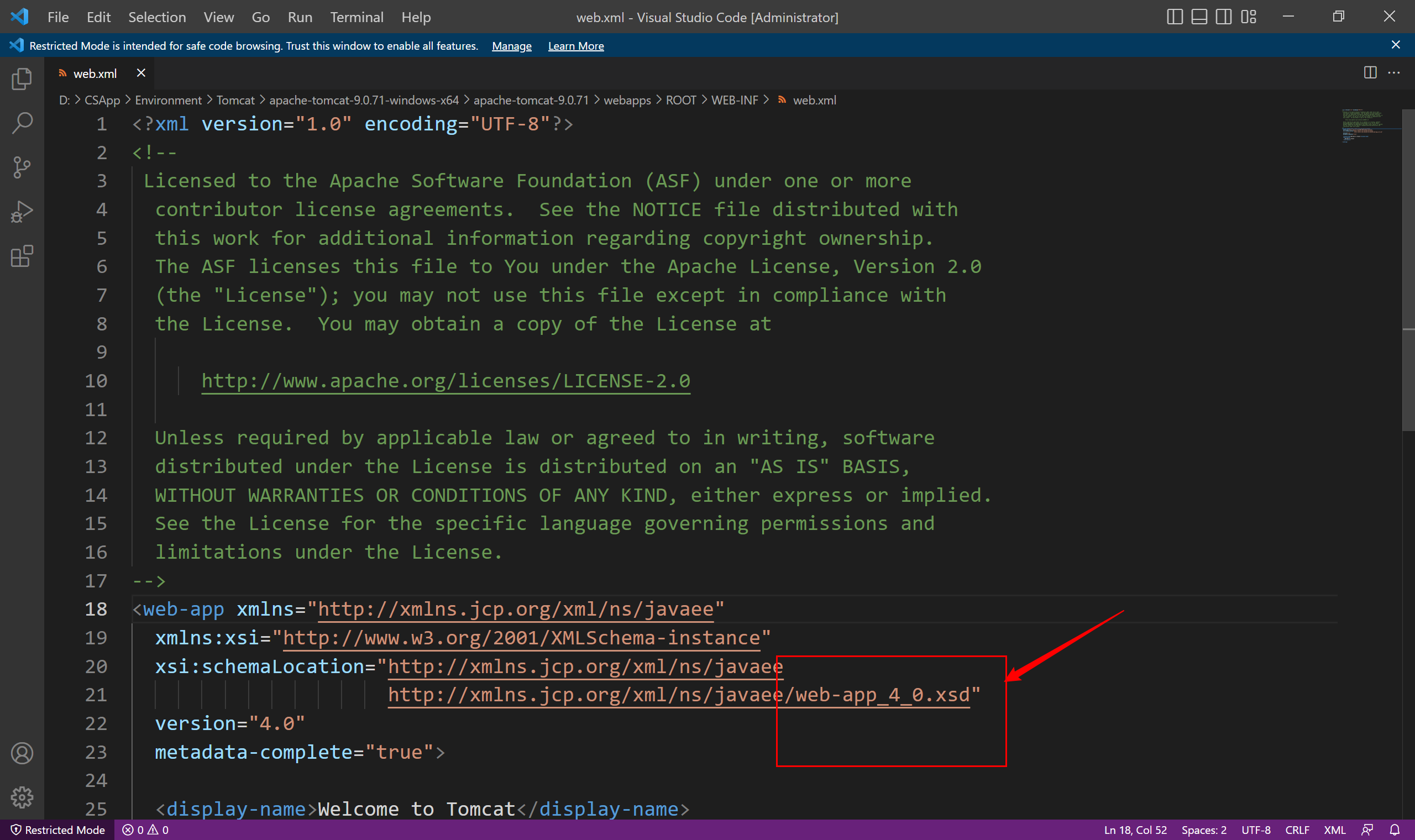Toggle Primary Side Bar layout icon
Viewport: 1415px width, 840px height.
1175,17
